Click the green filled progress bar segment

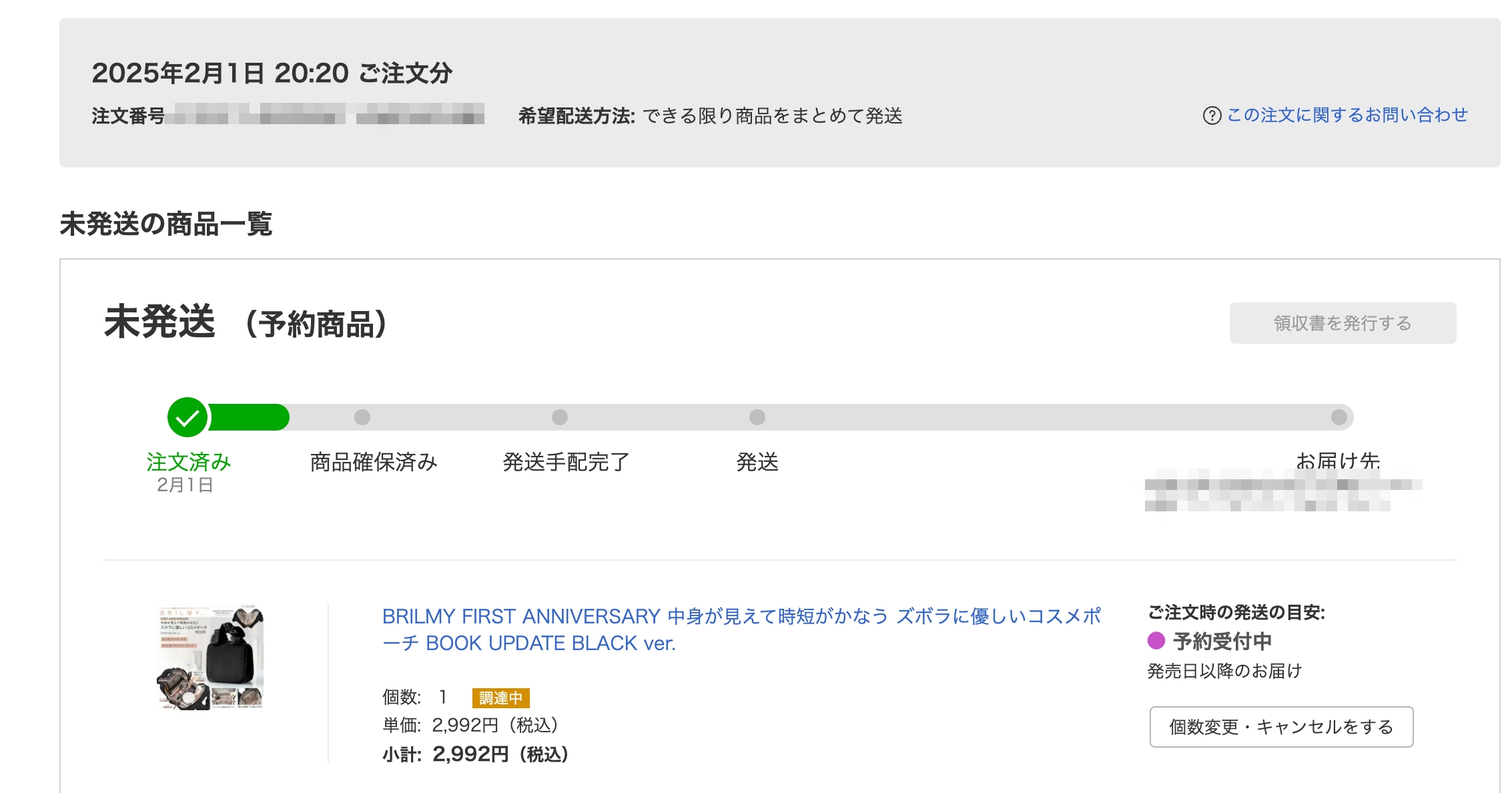[248, 417]
